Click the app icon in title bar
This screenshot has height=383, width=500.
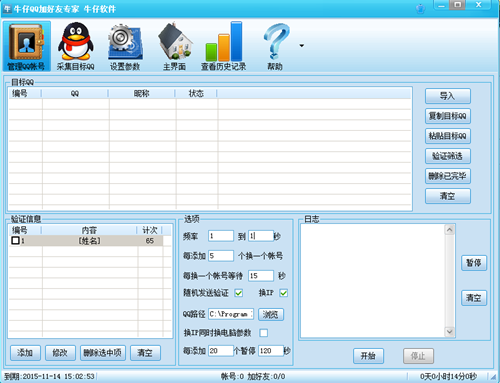tap(7, 8)
